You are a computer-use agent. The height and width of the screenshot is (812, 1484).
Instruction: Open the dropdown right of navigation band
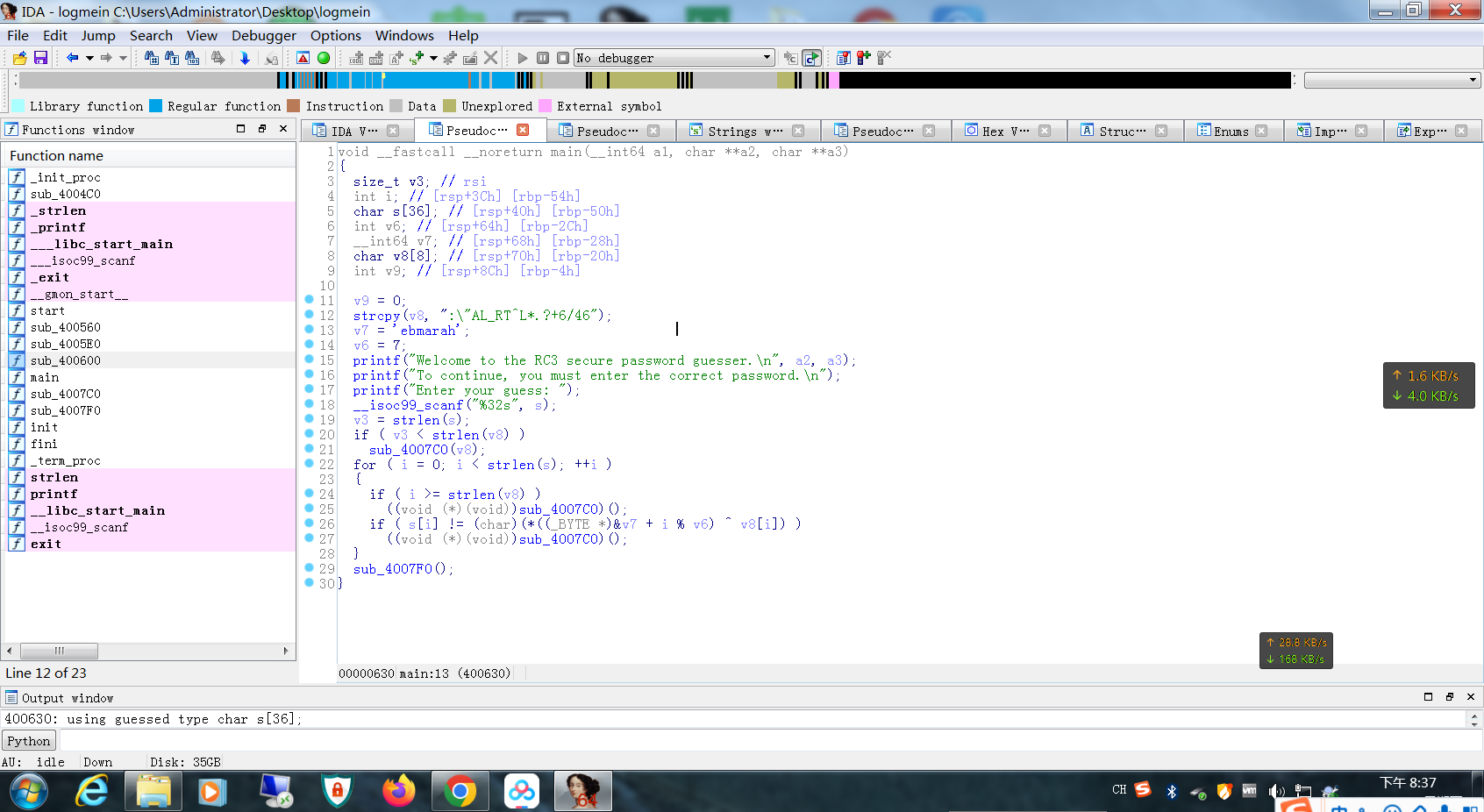[1472, 80]
